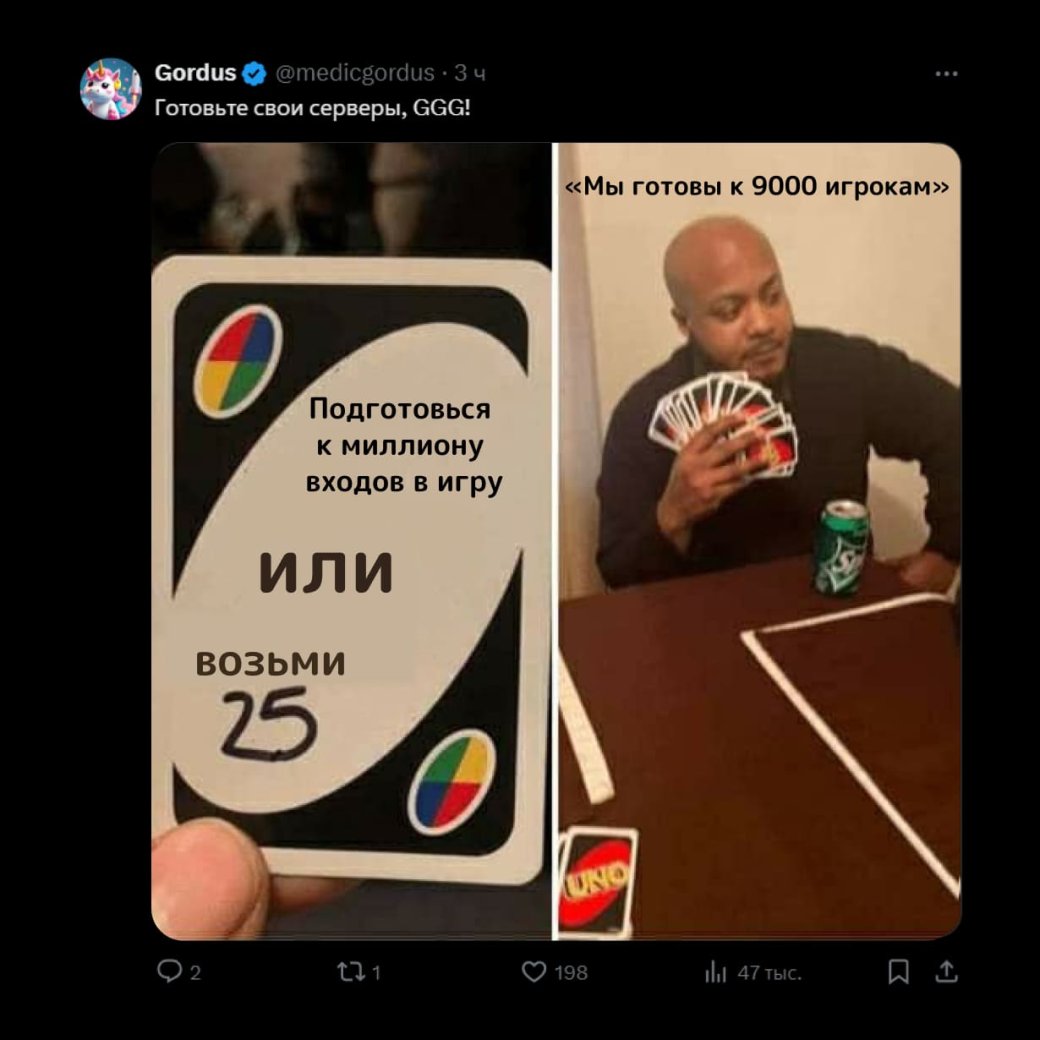
Task: Click the reply count number 2
Action: coord(195,973)
